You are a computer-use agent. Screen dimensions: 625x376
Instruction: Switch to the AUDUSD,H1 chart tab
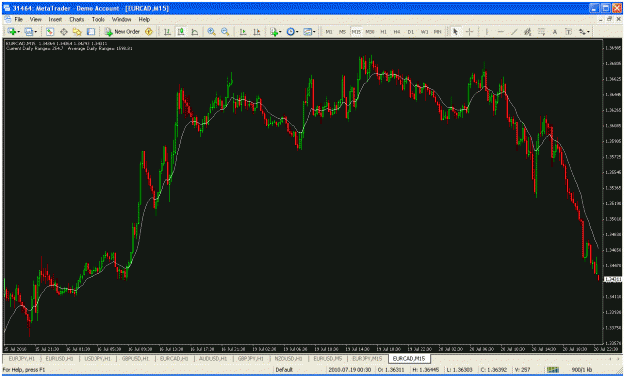(x=213, y=358)
